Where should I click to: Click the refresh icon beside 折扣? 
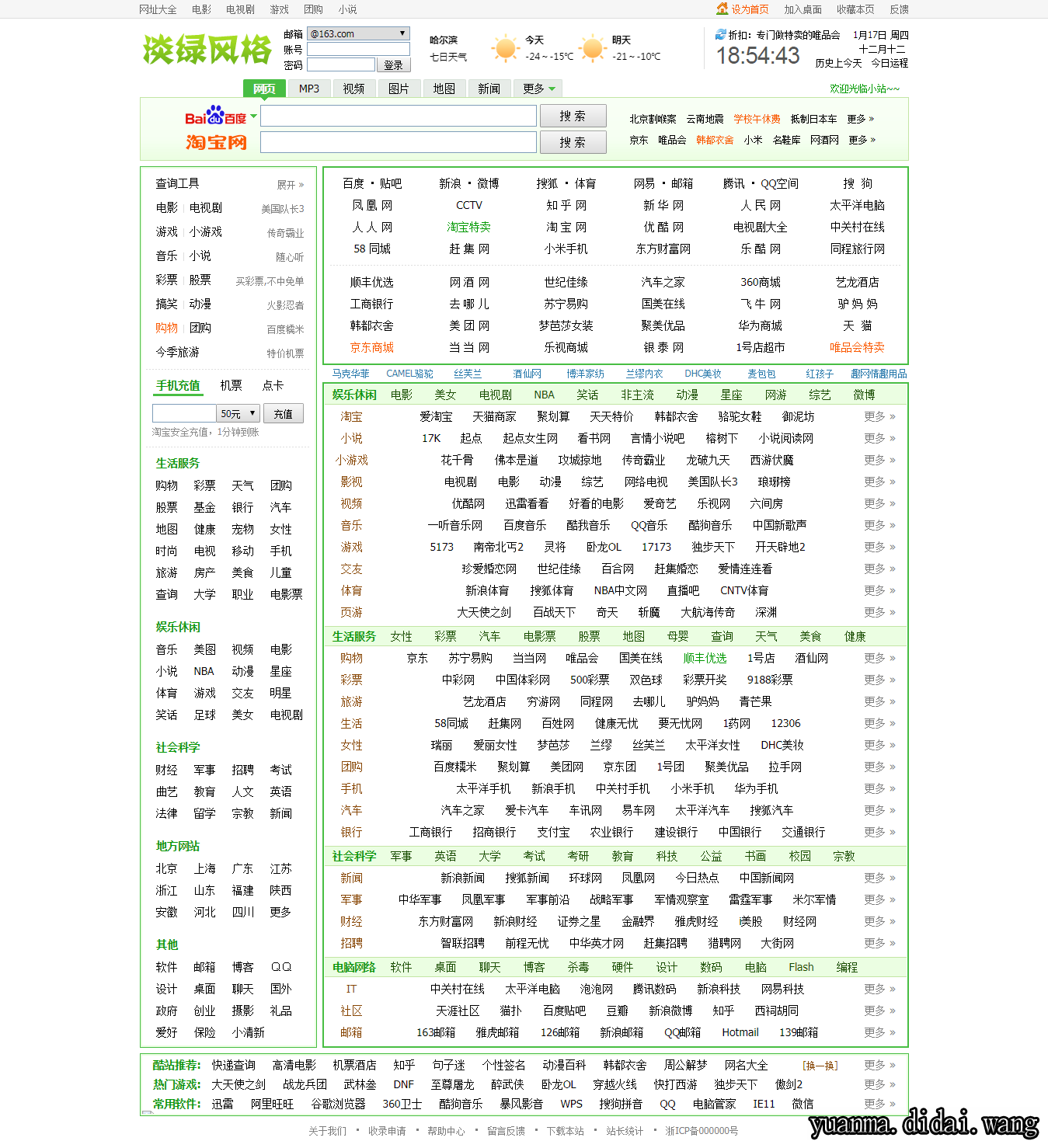720,34
